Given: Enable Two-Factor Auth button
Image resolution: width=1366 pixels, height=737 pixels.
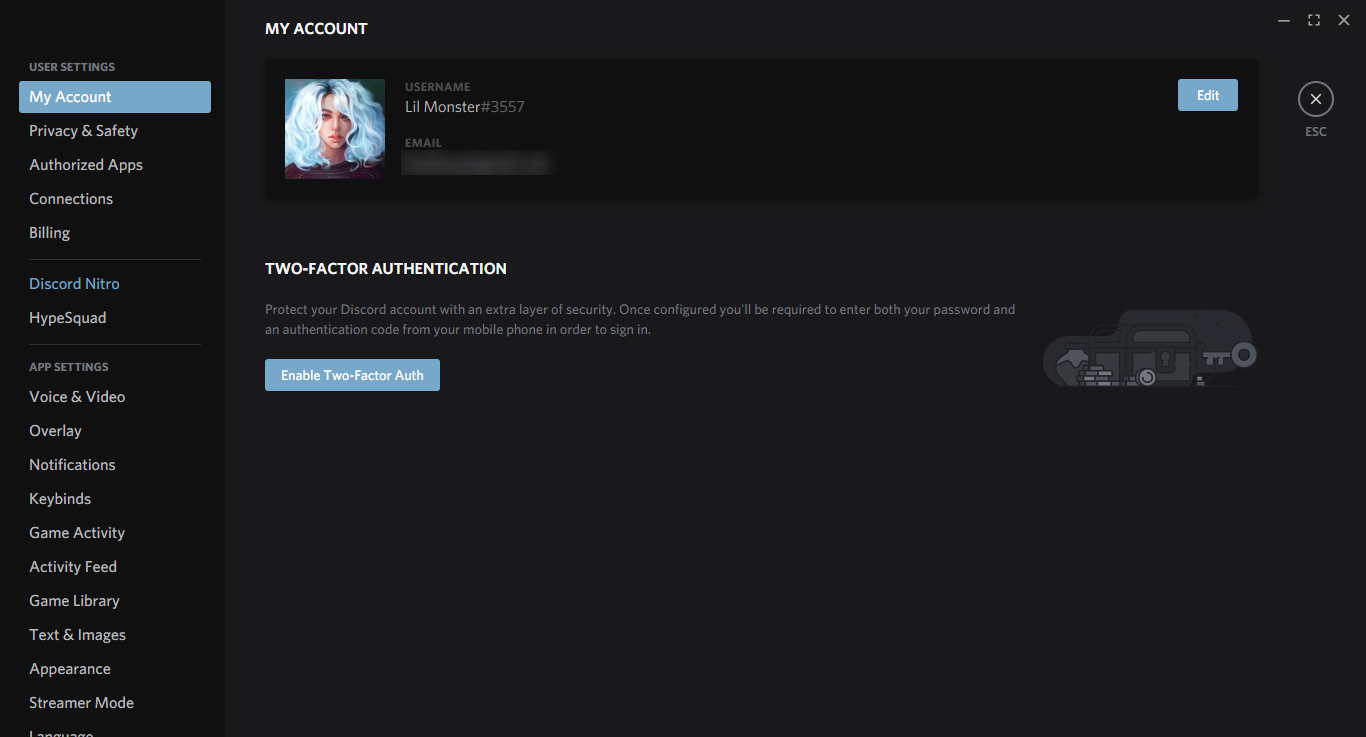Looking at the screenshot, I should pos(352,375).
